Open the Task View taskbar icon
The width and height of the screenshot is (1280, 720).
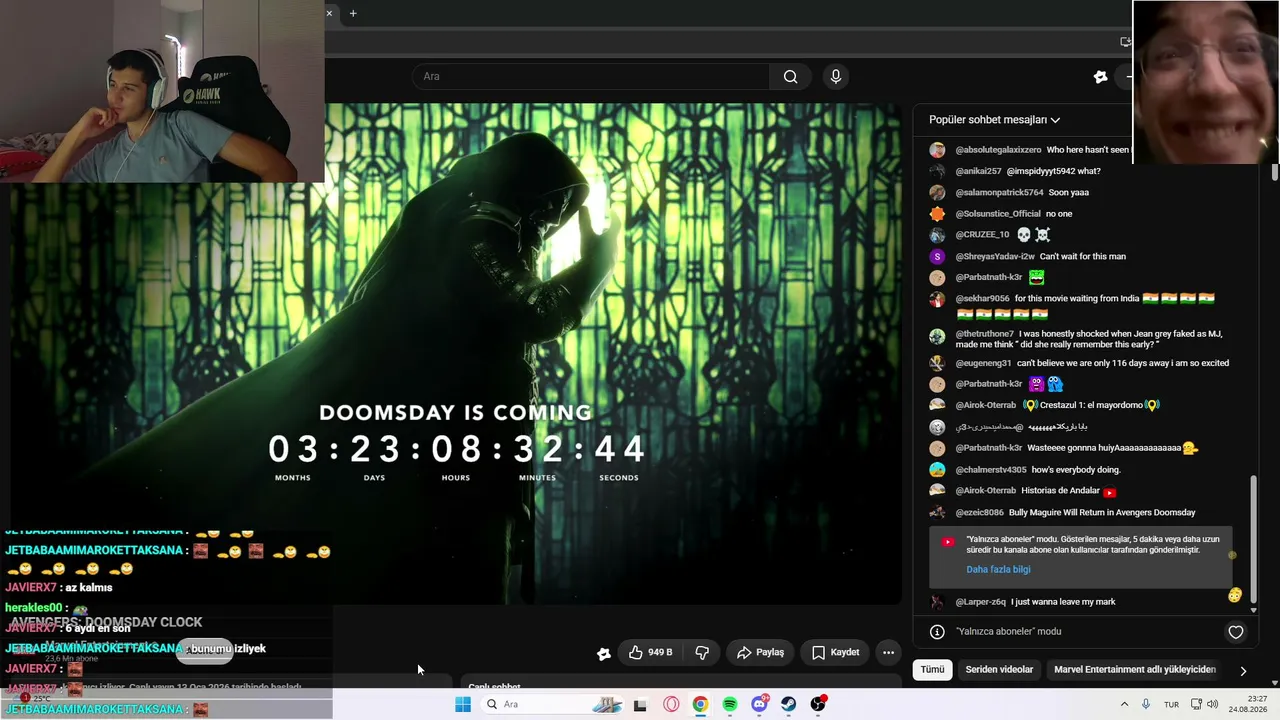[x=640, y=704]
